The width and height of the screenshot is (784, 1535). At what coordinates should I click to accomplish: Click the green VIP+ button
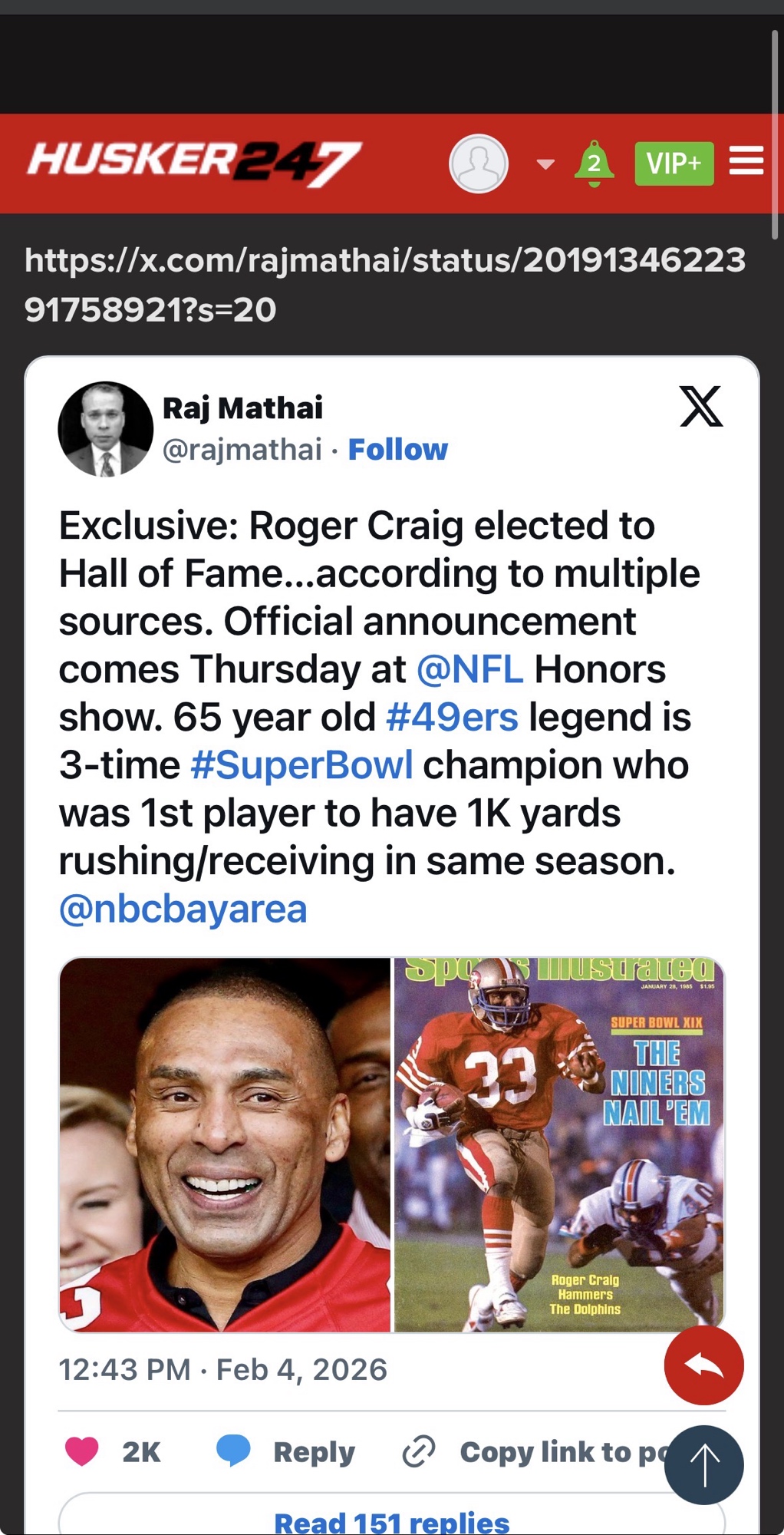pyautogui.click(x=674, y=163)
